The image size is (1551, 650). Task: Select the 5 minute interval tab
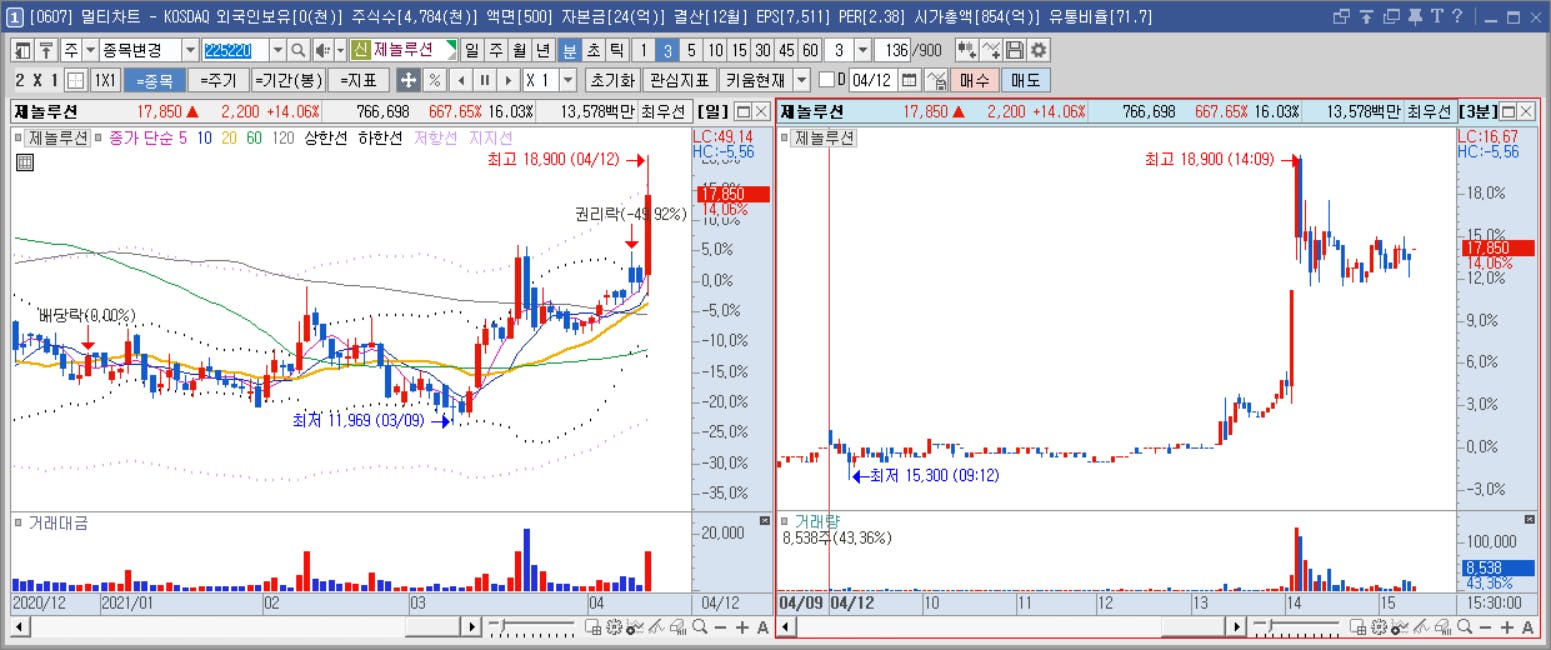click(x=691, y=50)
